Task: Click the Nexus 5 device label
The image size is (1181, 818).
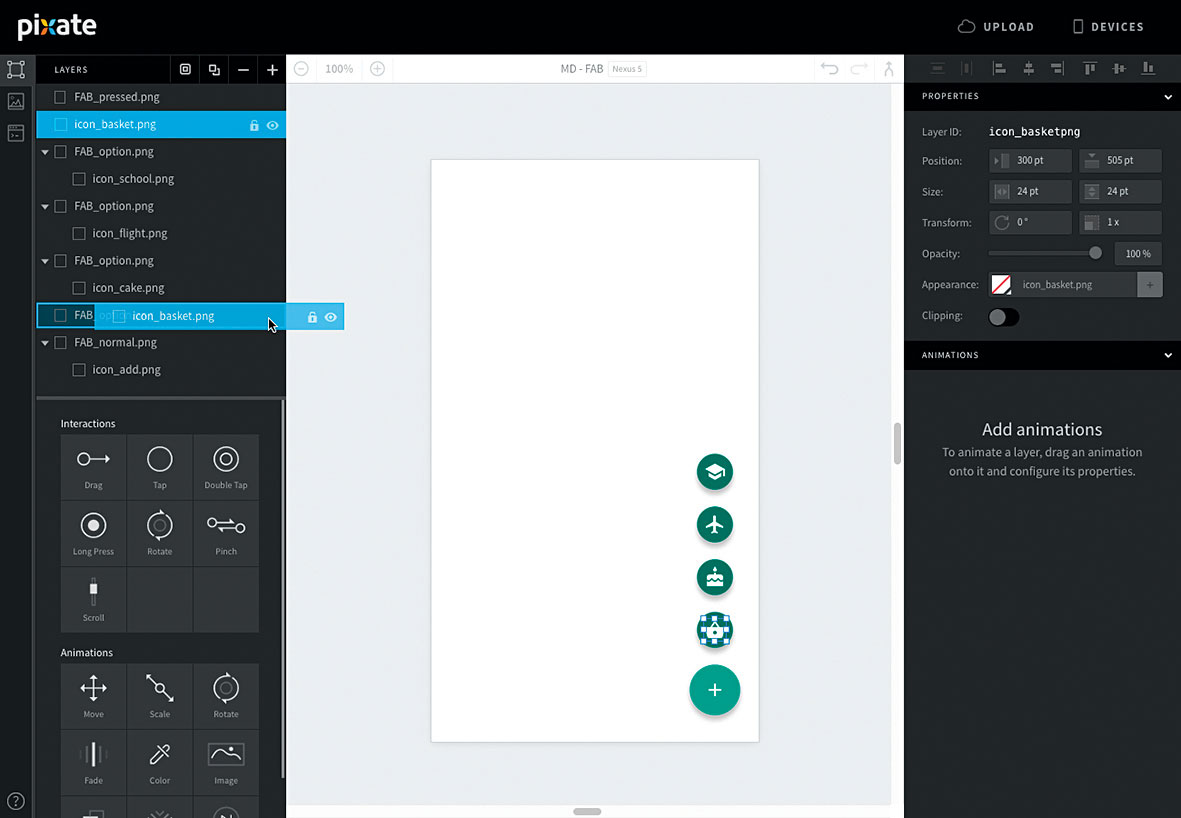Action: pos(627,69)
